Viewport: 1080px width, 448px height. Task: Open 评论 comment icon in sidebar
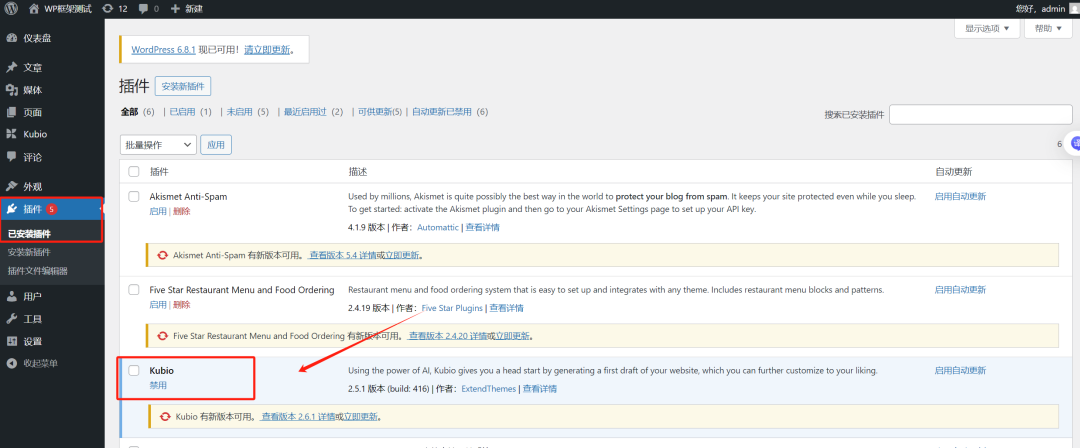(12, 156)
